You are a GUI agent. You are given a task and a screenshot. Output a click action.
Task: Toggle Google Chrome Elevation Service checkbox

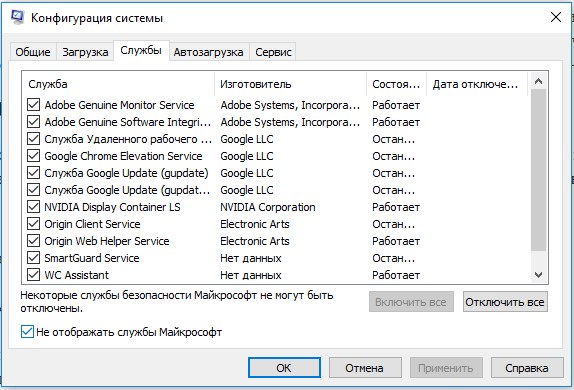33,156
